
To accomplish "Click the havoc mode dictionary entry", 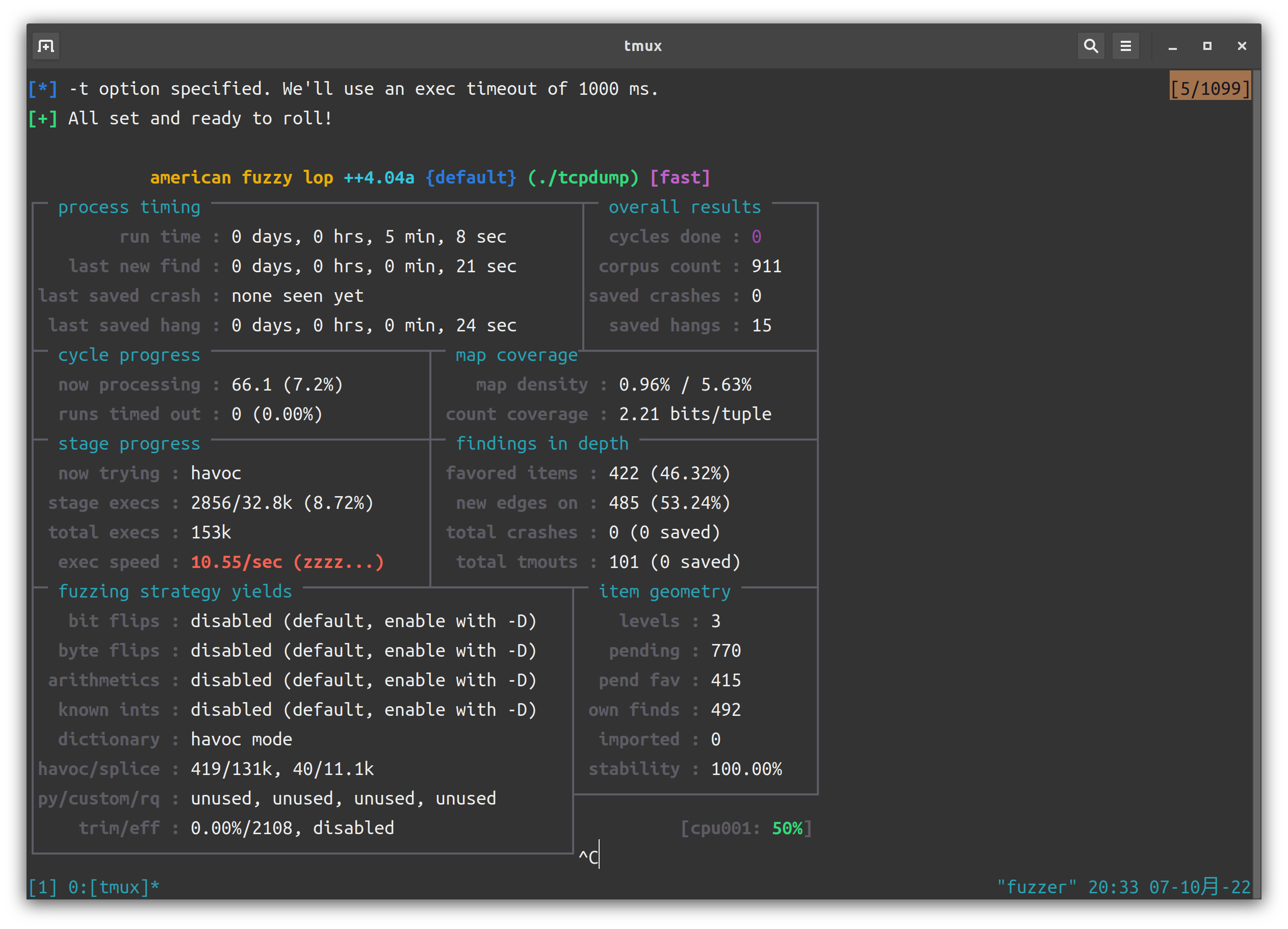I will click(x=241, y=739).
